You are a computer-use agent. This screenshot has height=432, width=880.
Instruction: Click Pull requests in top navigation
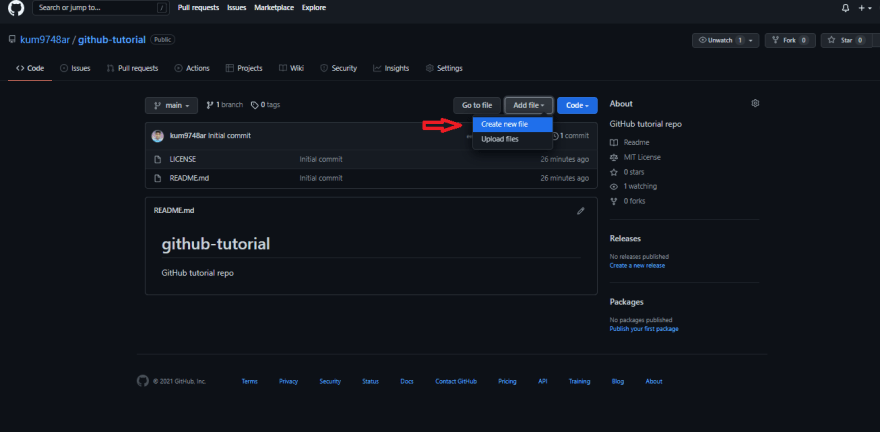pos(198,8)
